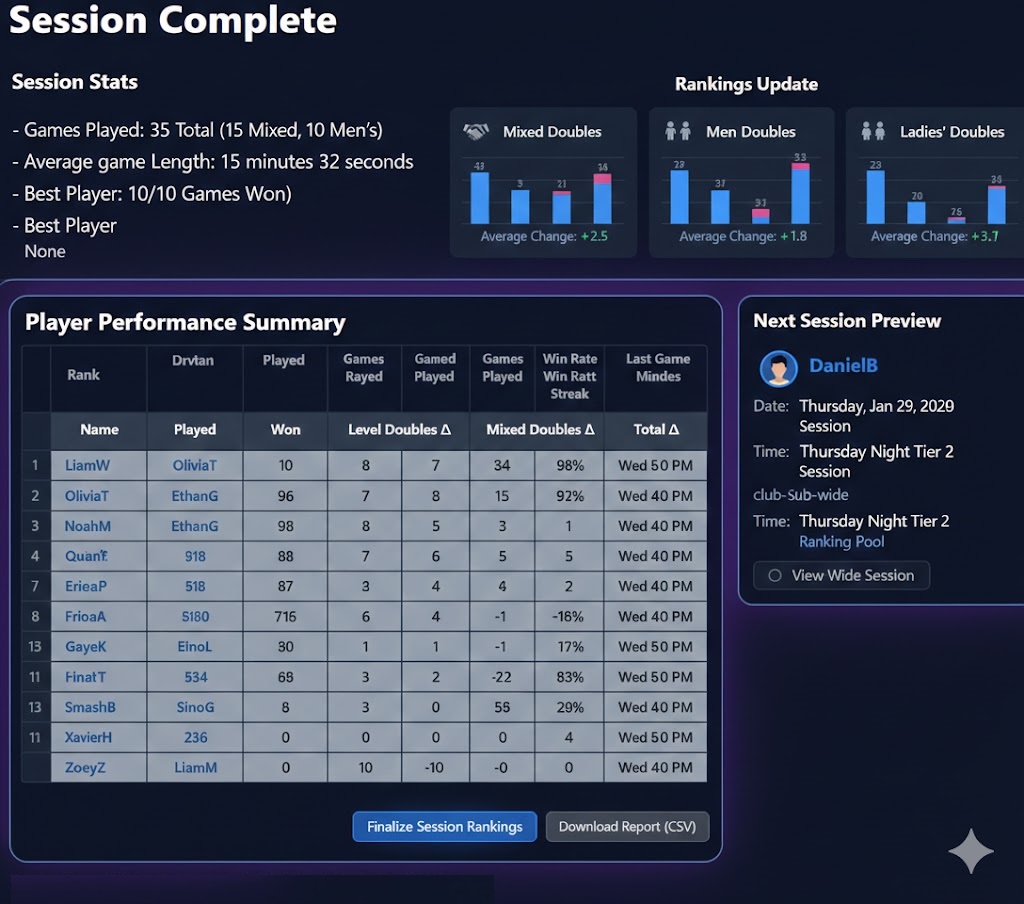The height and width of the screenshot is (904, 1024).
Task: Click DanielB's avatar in Next Session Preview
Action: tap(780, 368)
